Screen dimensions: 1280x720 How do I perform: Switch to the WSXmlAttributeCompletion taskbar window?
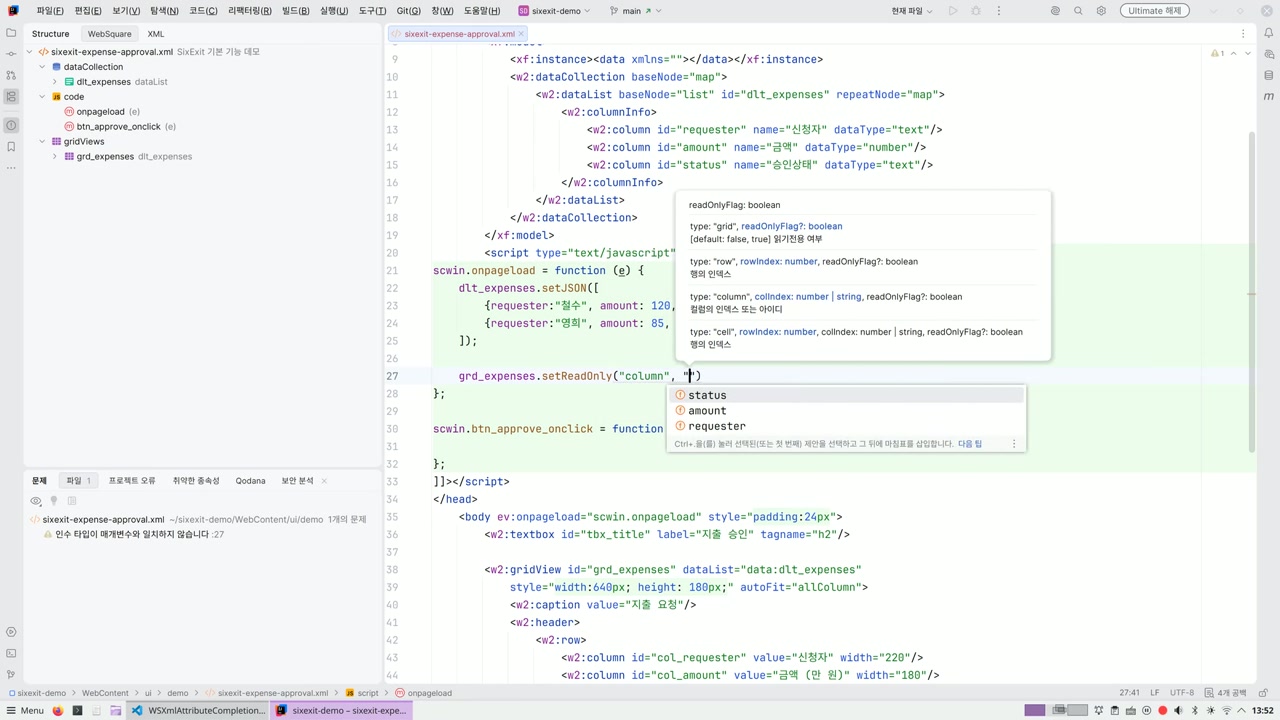click(198, 710)
